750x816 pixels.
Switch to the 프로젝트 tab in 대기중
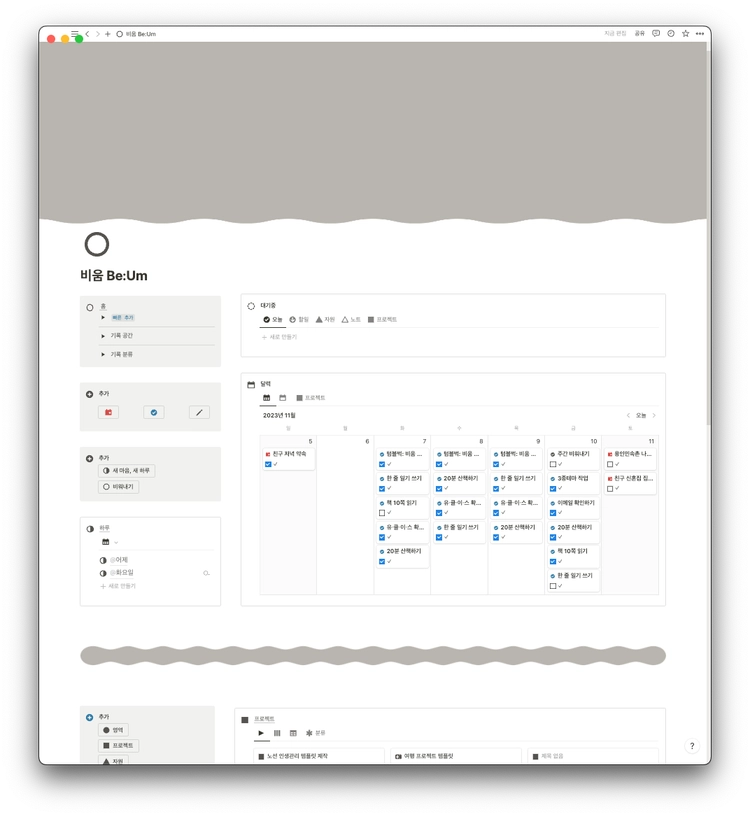click(383, 320)
